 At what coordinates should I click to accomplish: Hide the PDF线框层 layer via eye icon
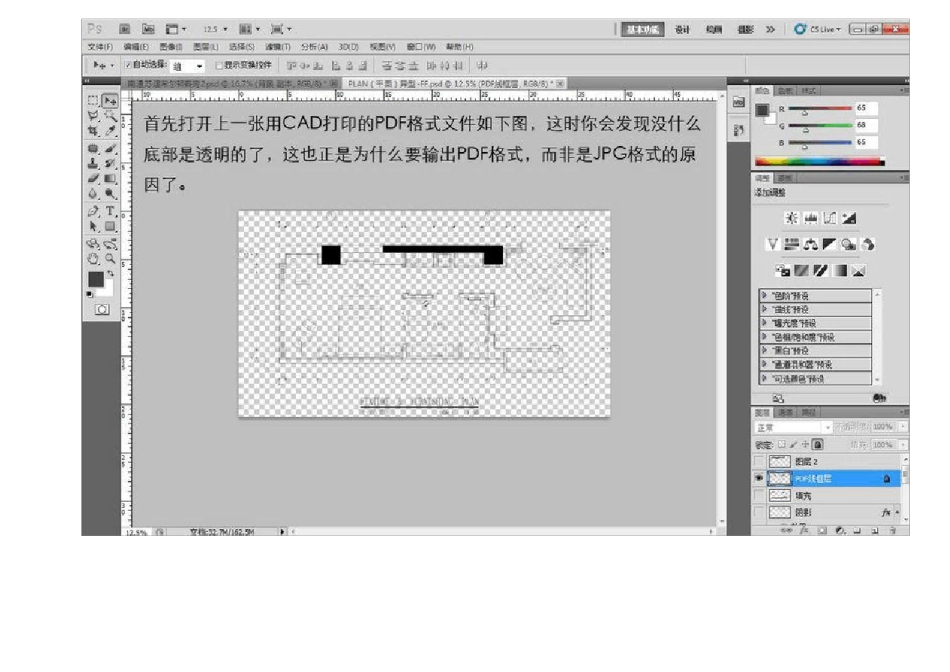[x=759, y=479]
